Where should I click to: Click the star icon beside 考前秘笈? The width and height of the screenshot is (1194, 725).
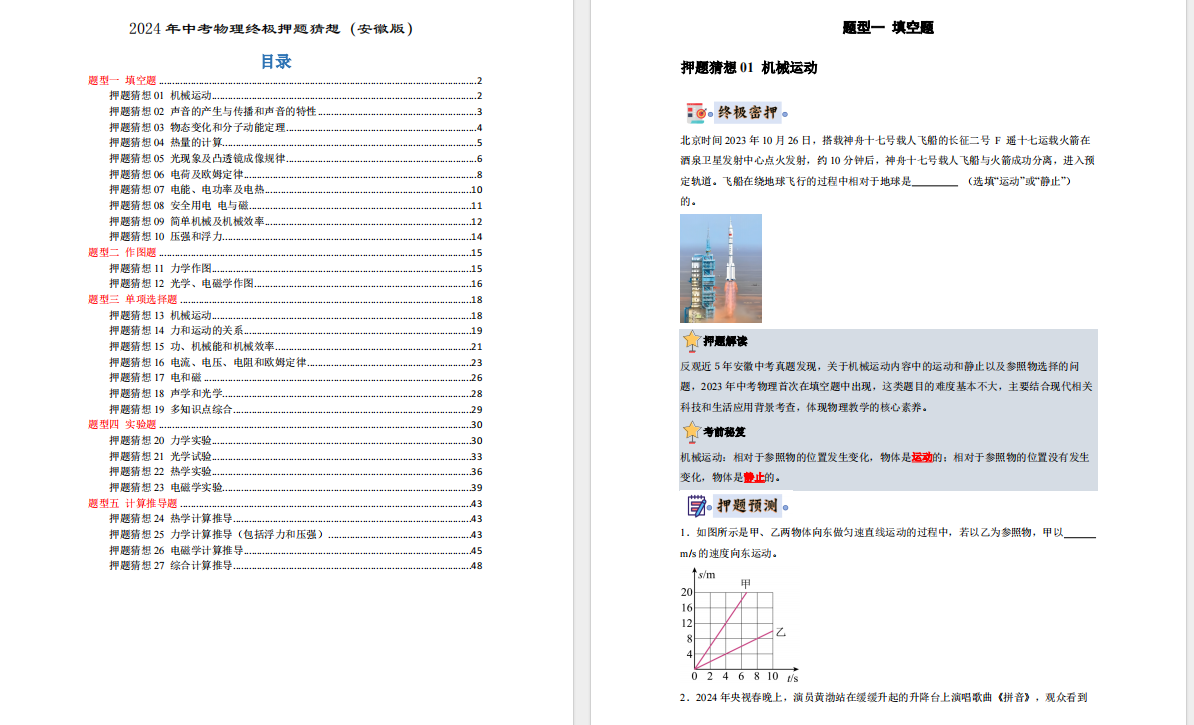691,432
